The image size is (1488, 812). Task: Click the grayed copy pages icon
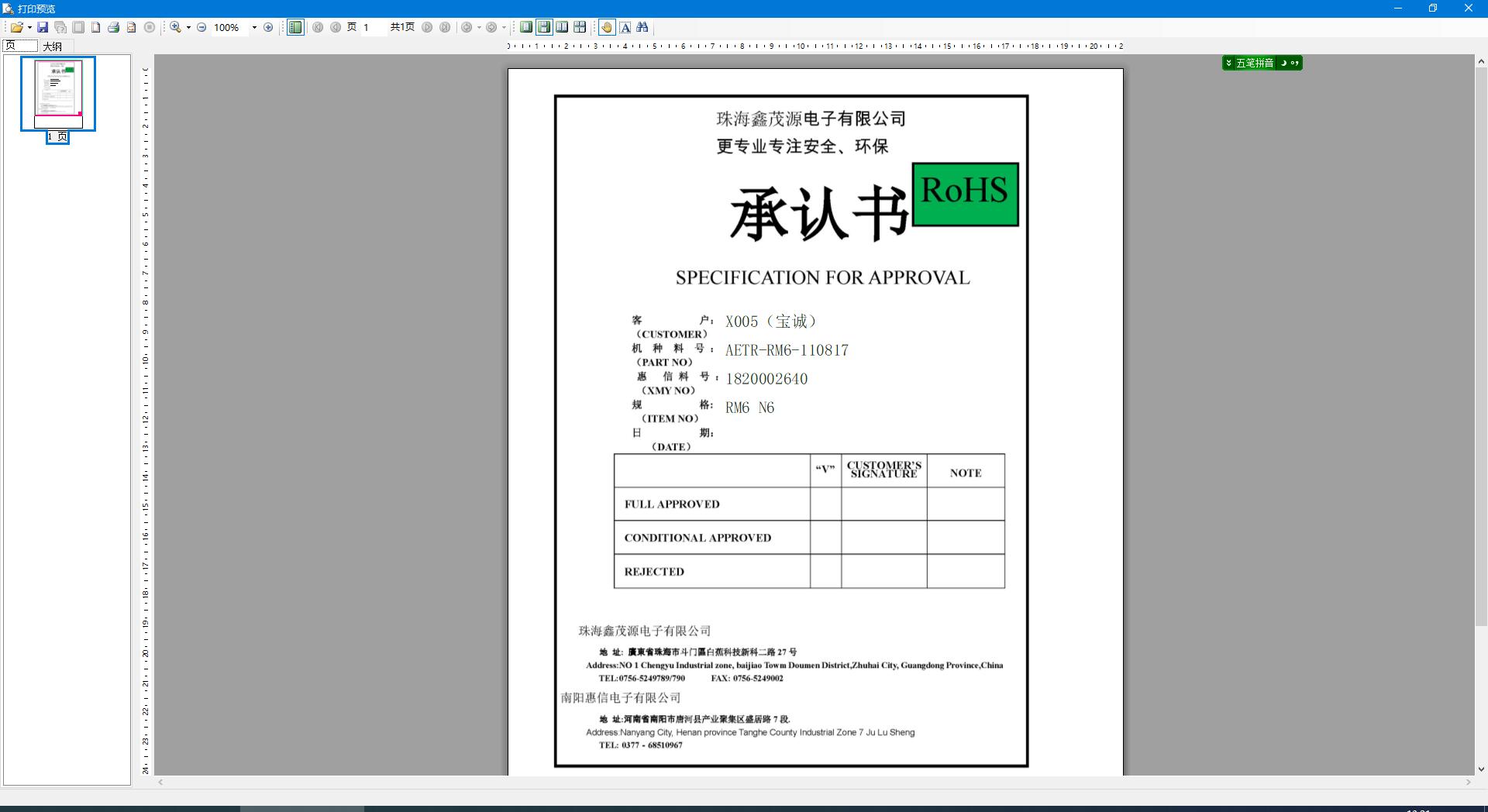[60, 27]
